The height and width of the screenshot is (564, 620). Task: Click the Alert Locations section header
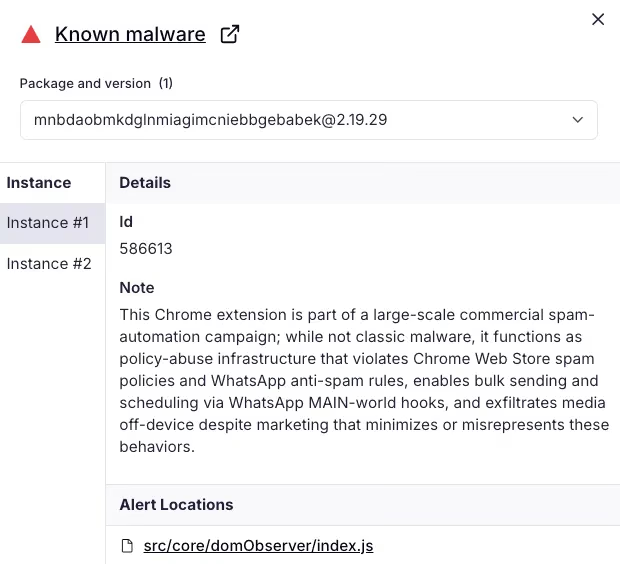tap(176, 505)
